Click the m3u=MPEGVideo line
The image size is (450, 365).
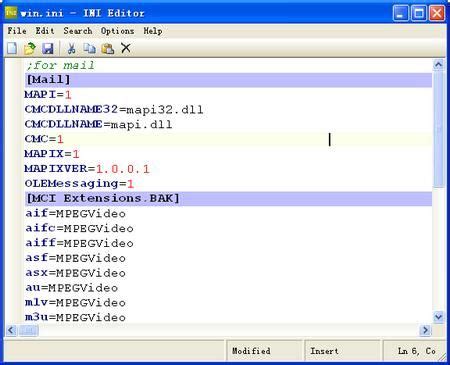[x=76, y=317]
